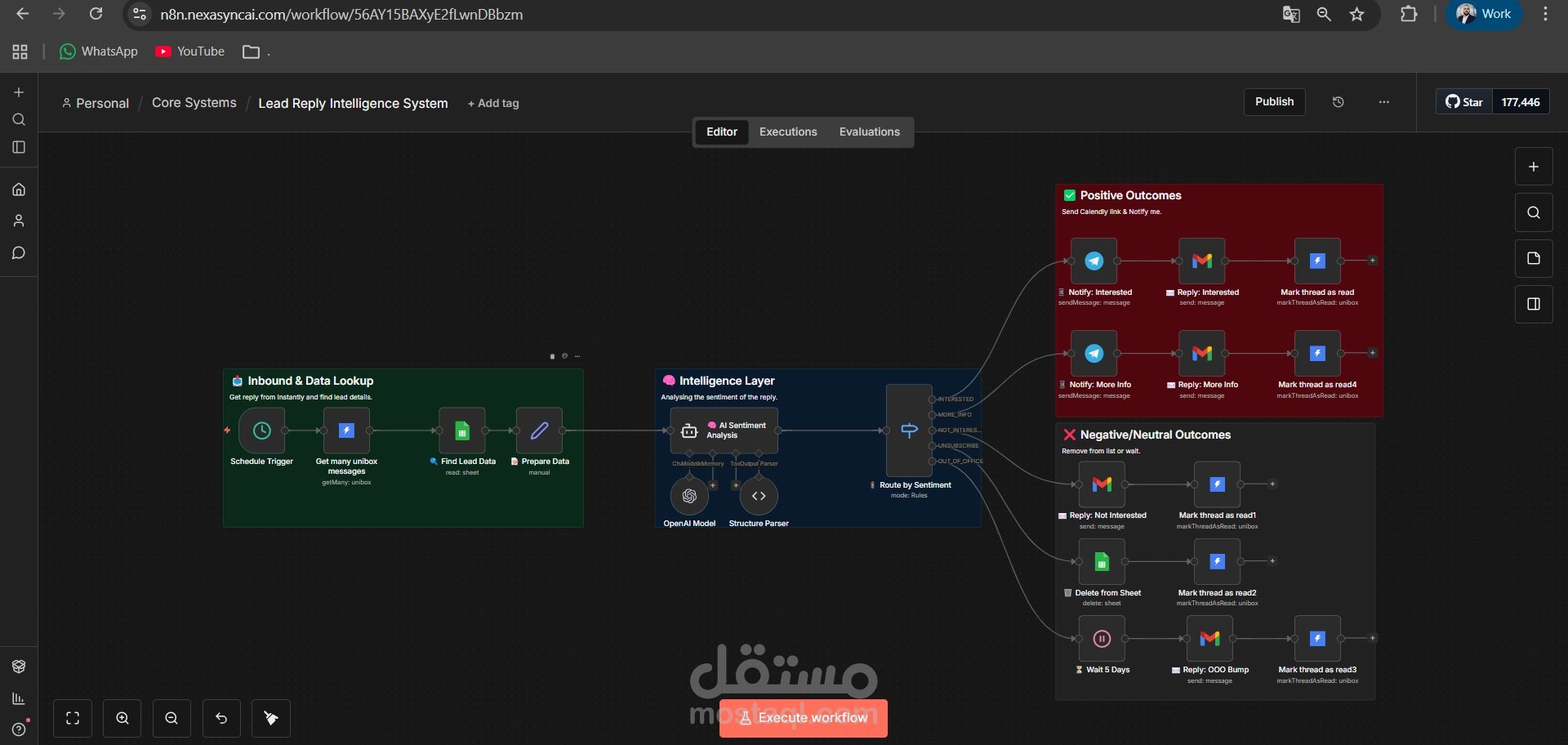Open the Mark thread as read node

pyautogui.click(x=1317, y=261)
